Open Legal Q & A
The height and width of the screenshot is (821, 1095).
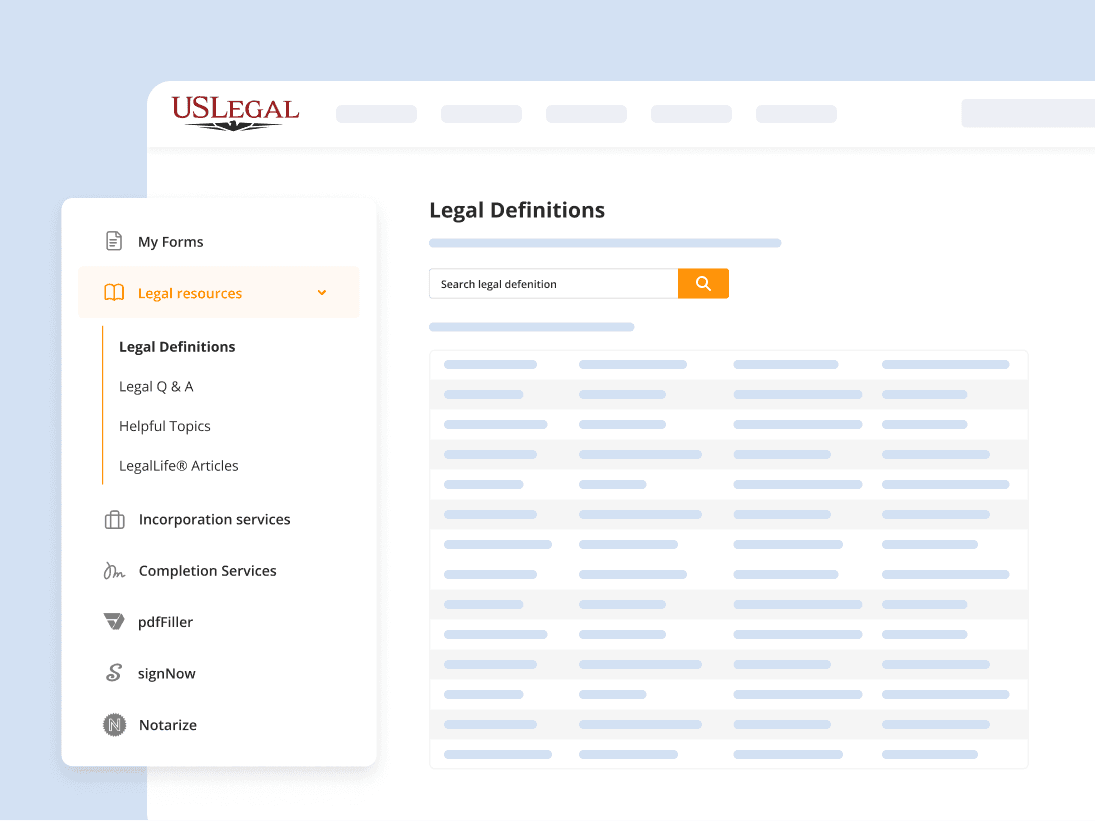click(156, 387)
